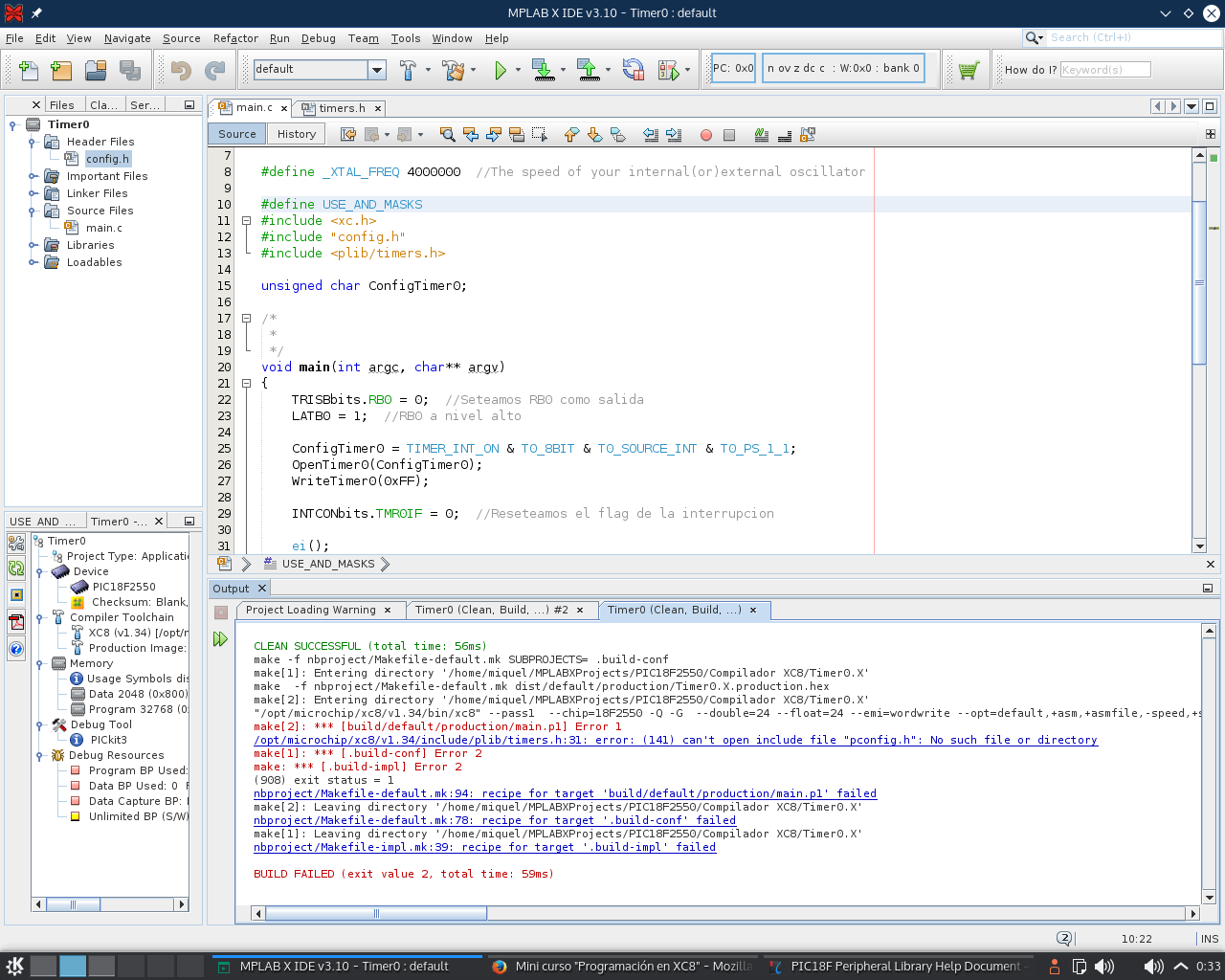Click Make and Program Device icon
The width and height of the screenshot is (1225, 980).
pos(543,70)
